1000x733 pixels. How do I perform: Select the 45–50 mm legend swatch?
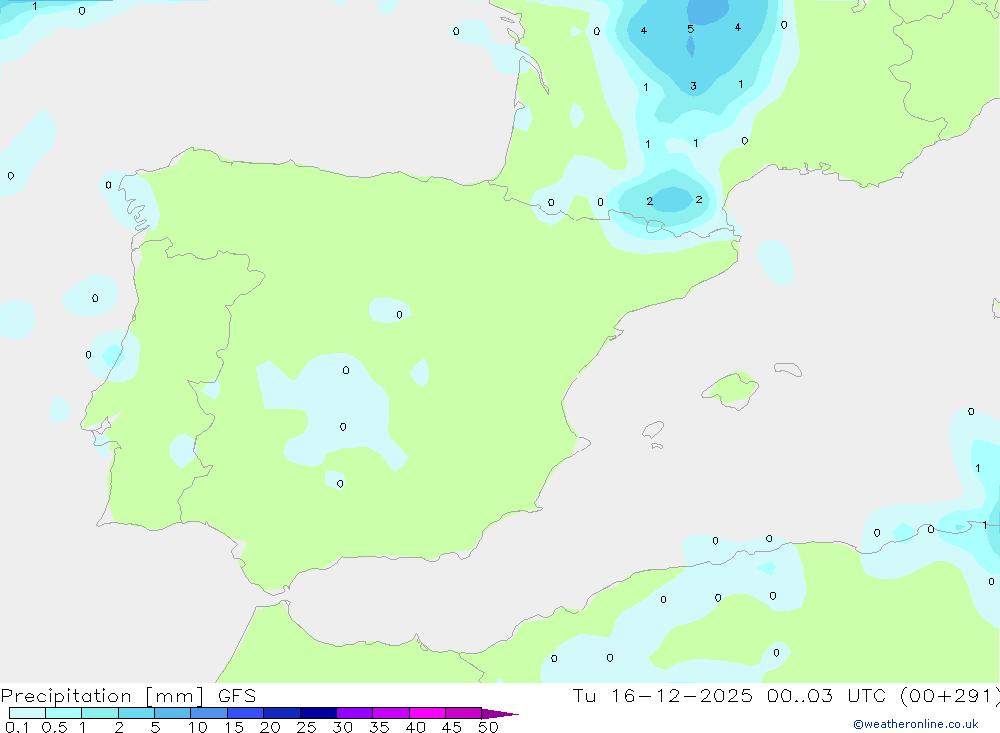coord(463,713)
